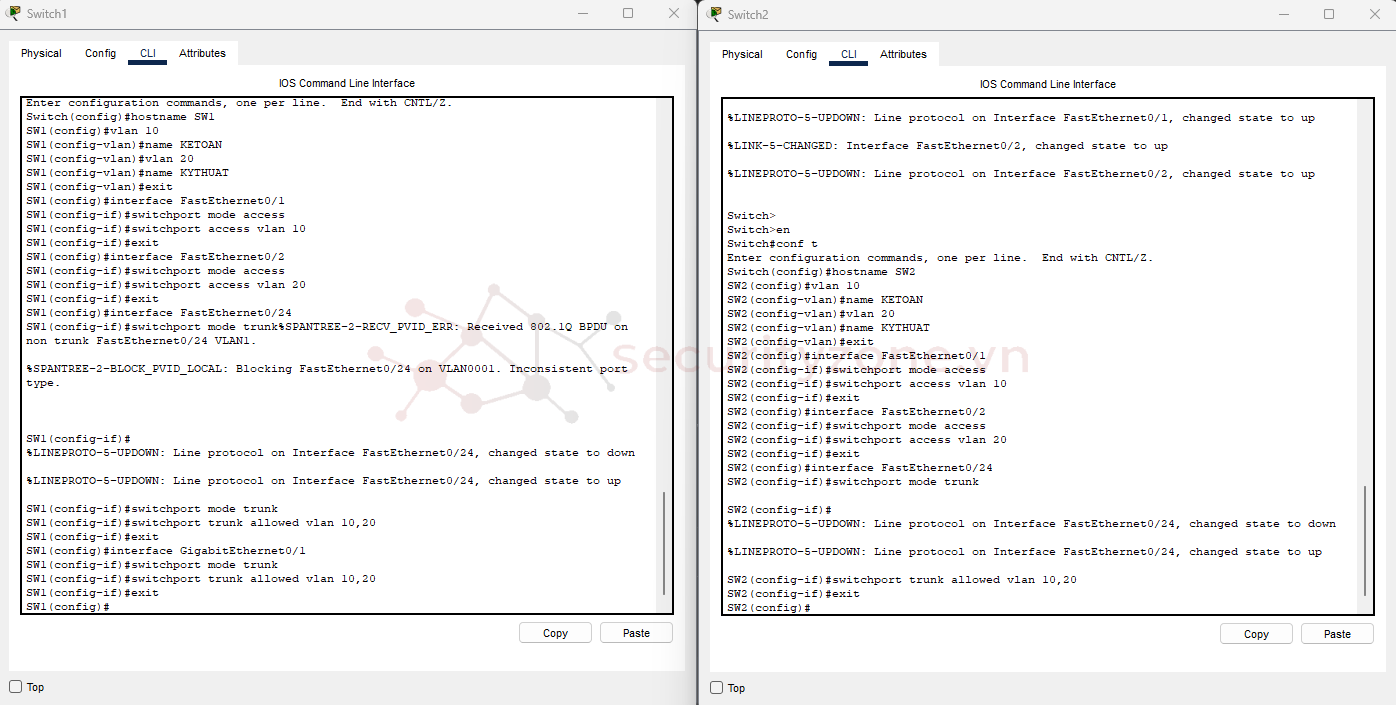
Task: Minimize the Switch2 window
Action: 1283,14
